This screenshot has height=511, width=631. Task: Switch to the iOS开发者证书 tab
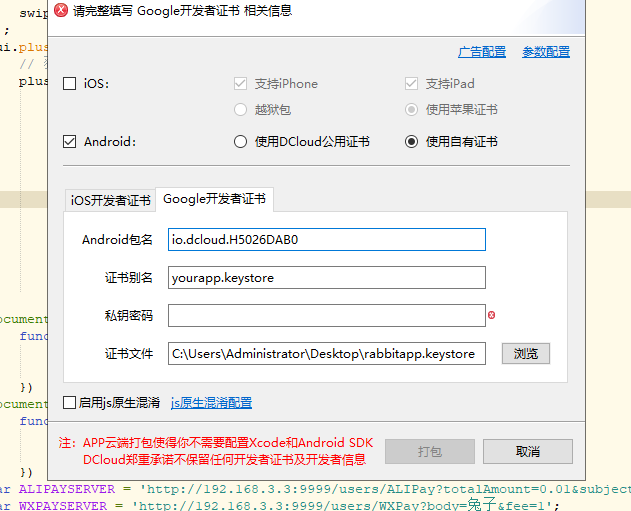click(x=110, y=200)
